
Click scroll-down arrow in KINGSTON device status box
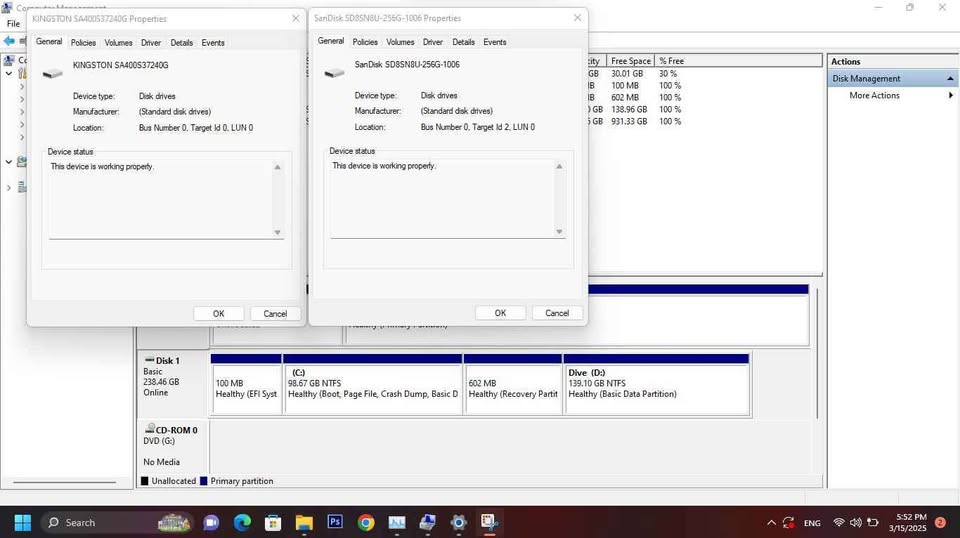(277, 232)
